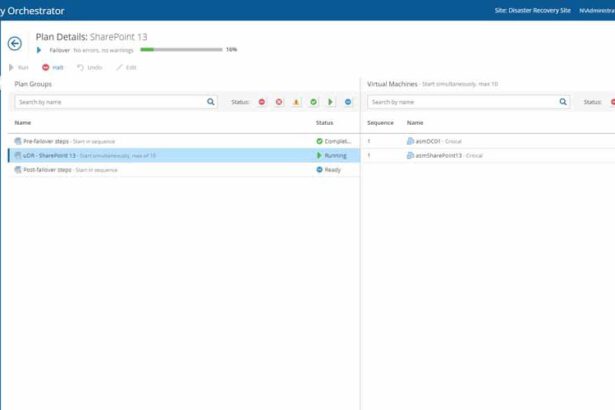Toggle the ready blue circle status filter
This screenshot has width=615, height=410.
pos(348,102)
